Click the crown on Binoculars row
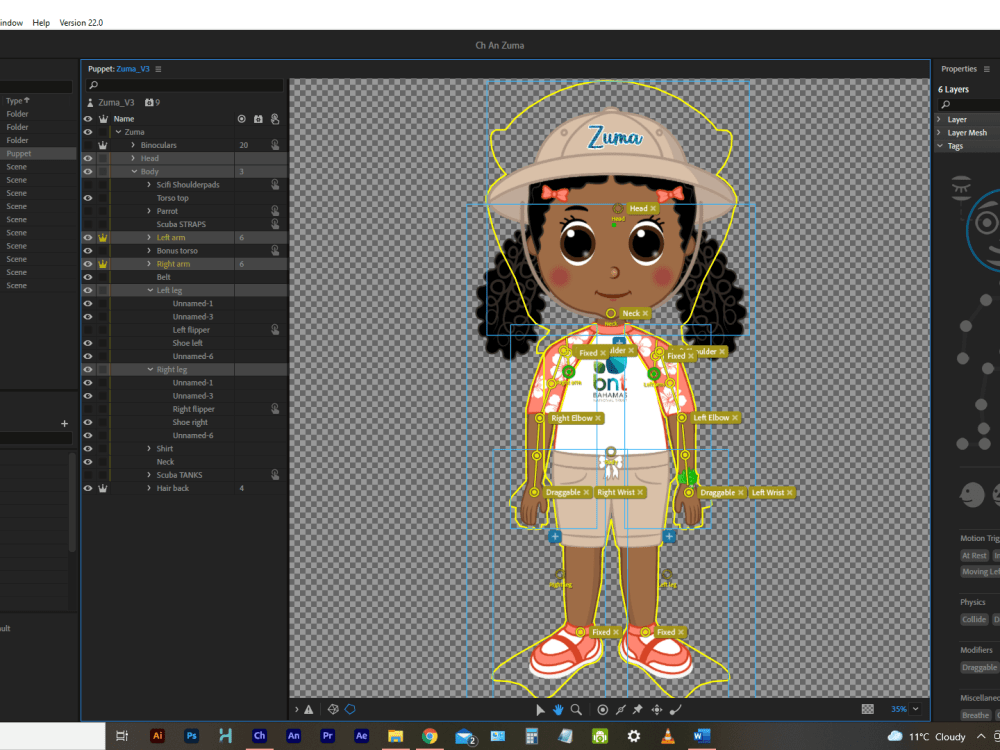Screen dimensions: 1000x750 tap(103, 145)
